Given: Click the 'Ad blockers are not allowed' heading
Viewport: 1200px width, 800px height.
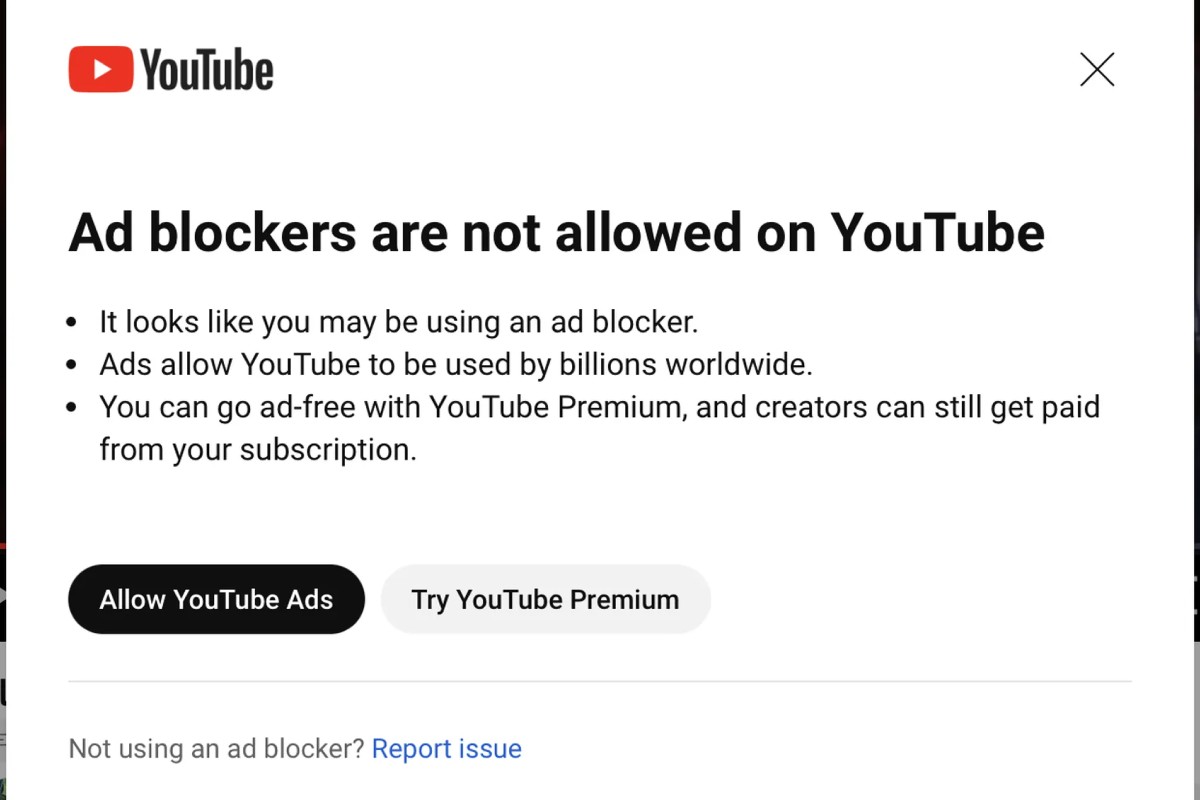Looking at the screenshot, I should tap(556, 232).
